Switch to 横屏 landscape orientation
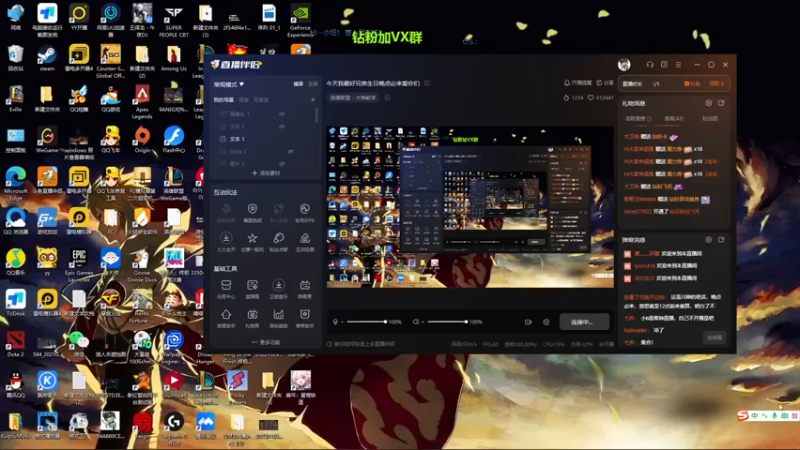Screen dimensions: 800x450 [x=298, y=84]
